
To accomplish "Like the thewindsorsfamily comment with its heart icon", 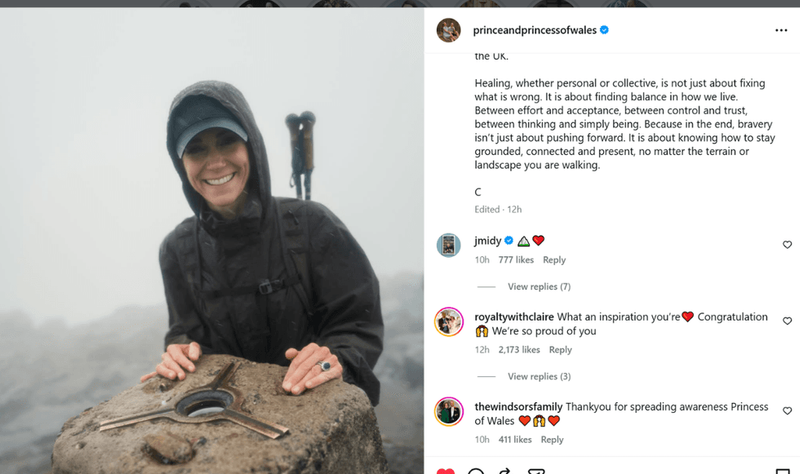I will (x=787, y=411).
